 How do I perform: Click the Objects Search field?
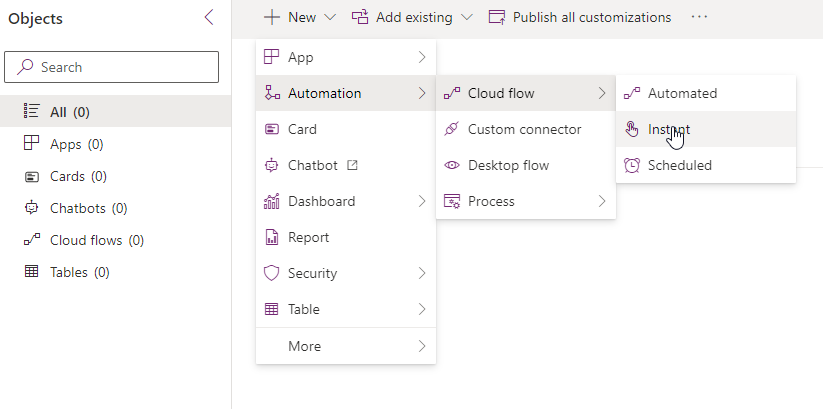coord(111,67)
